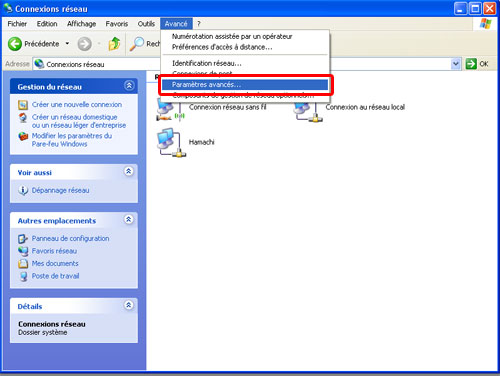Collapse the Autres emplacements panel
Viewport: 500px width, 376px height.
tap(129, 219)
